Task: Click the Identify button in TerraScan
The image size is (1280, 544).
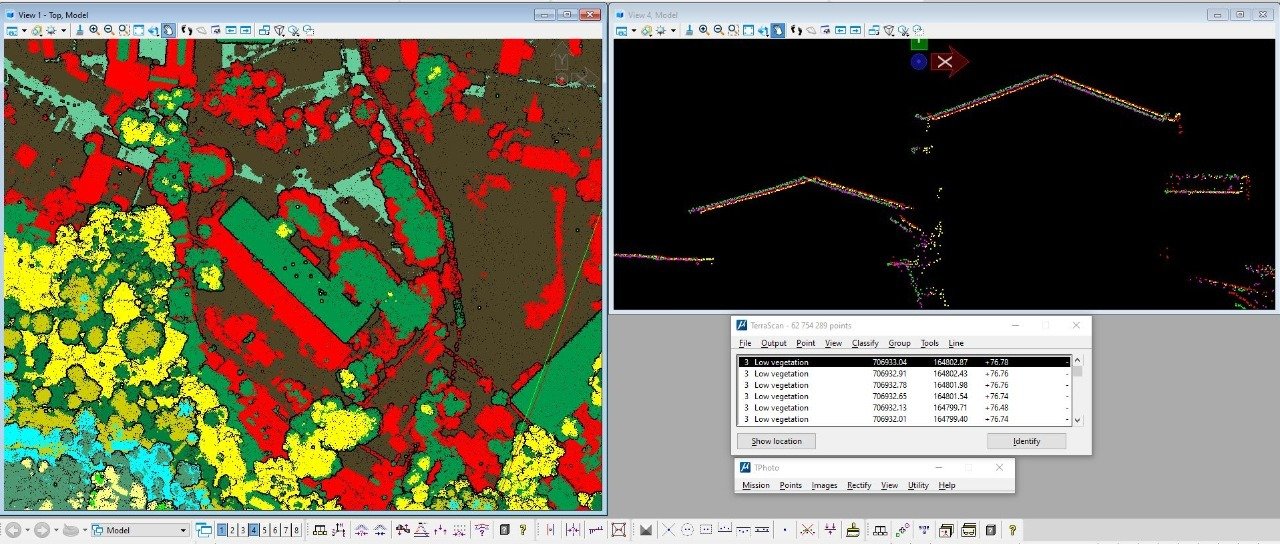Action: pos(1026,441)
